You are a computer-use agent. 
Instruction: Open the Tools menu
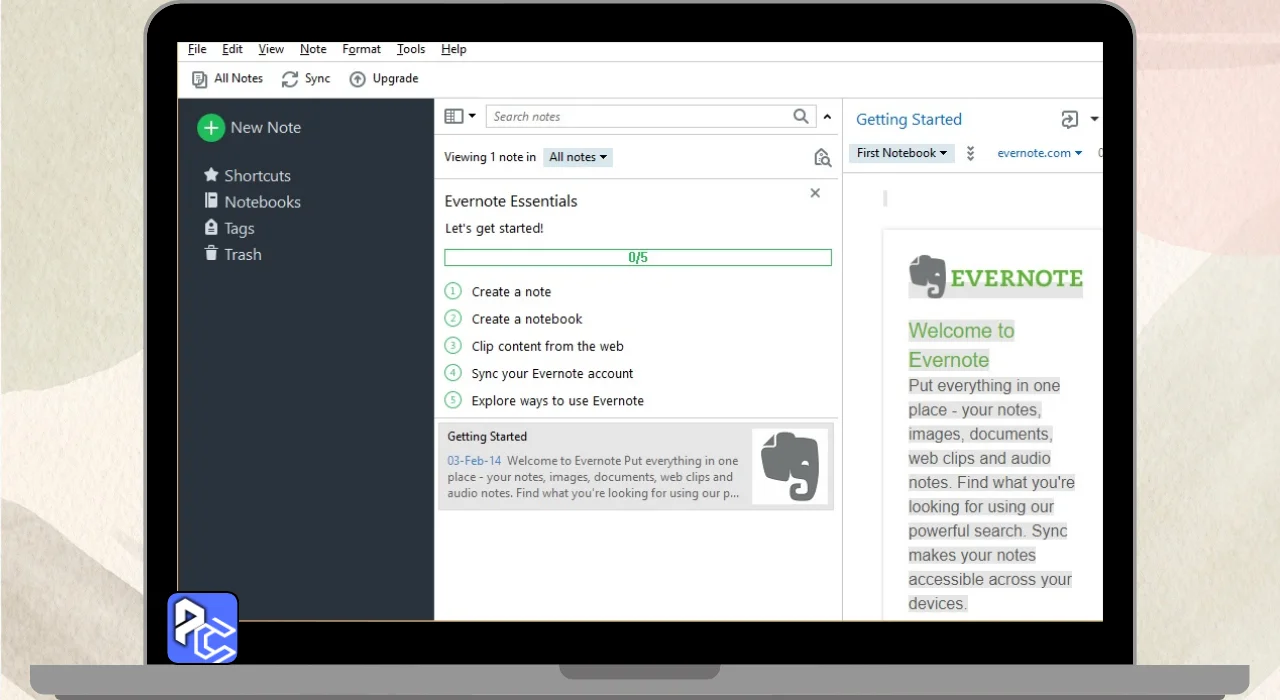coord(411,49)
